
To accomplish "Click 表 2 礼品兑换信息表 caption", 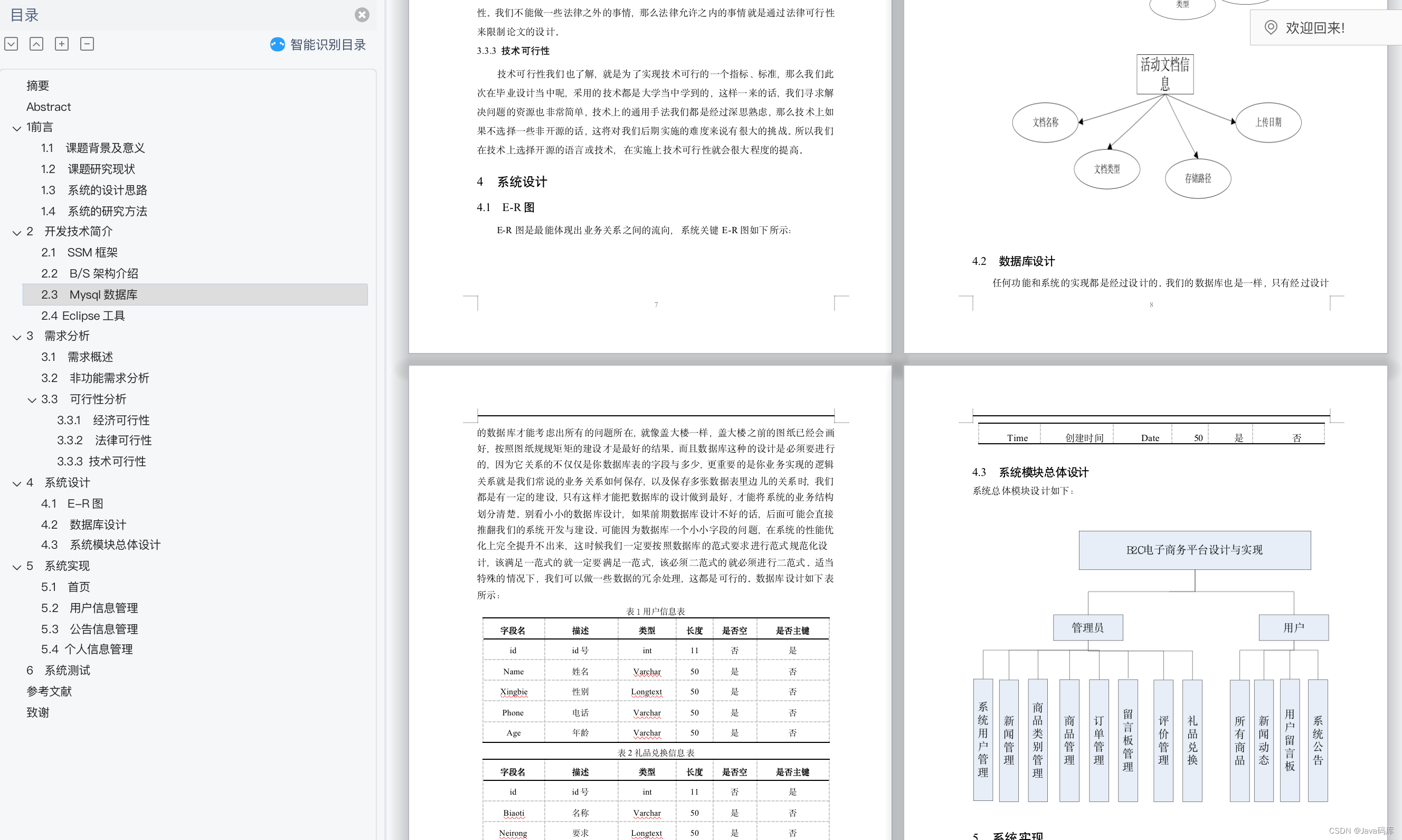I will tap(656, 753).
